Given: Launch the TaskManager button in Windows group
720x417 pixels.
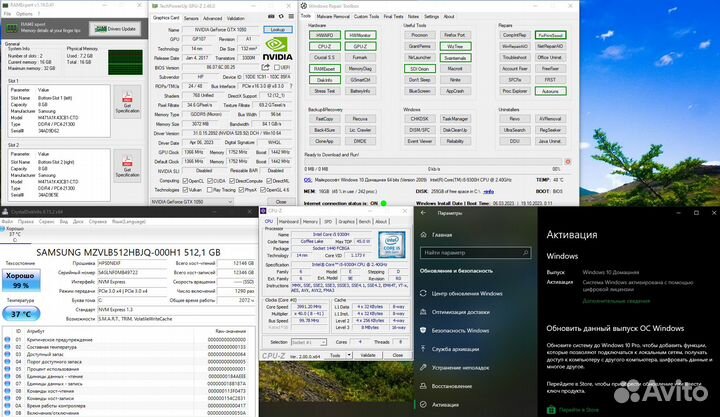Looking at the screenshot, I should pyautogui.click(x=455, y=118).
